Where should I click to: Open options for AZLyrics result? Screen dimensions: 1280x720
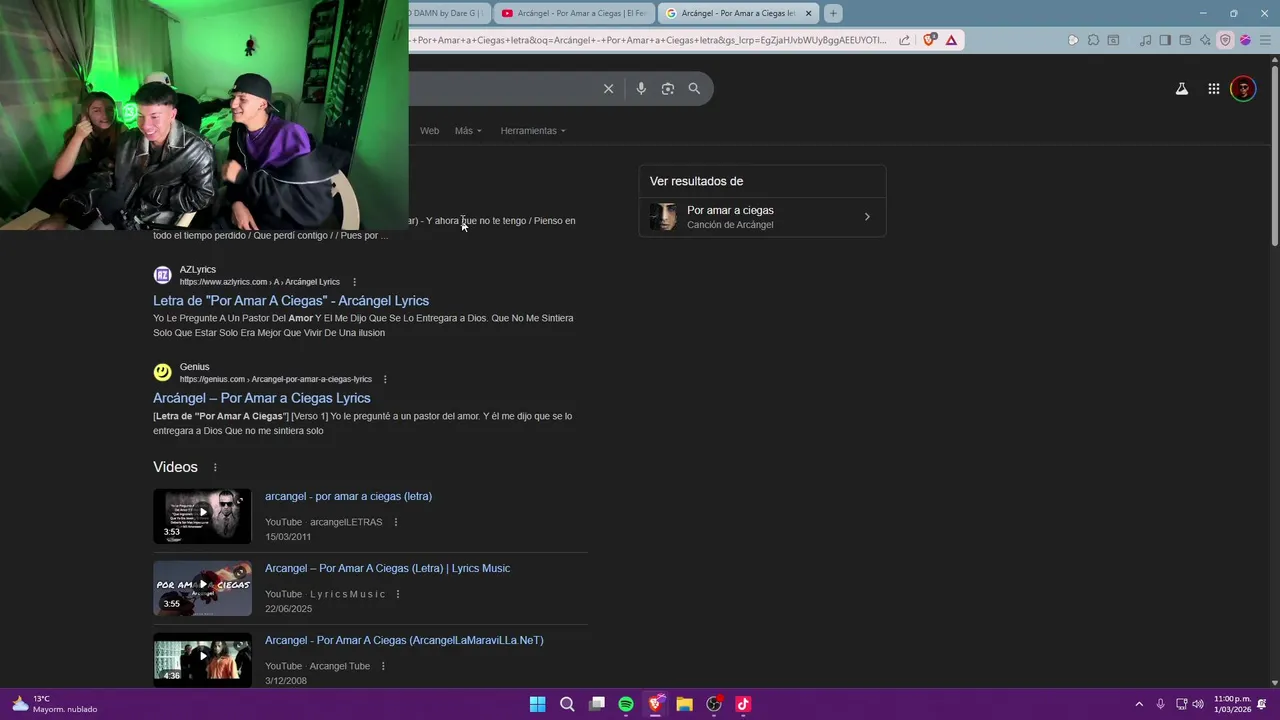(354, 282)
